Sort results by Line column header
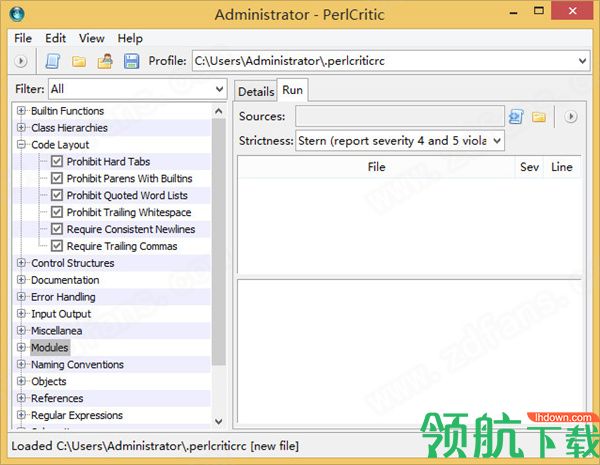This screenshot has width=600, height=465. [562, 167]
